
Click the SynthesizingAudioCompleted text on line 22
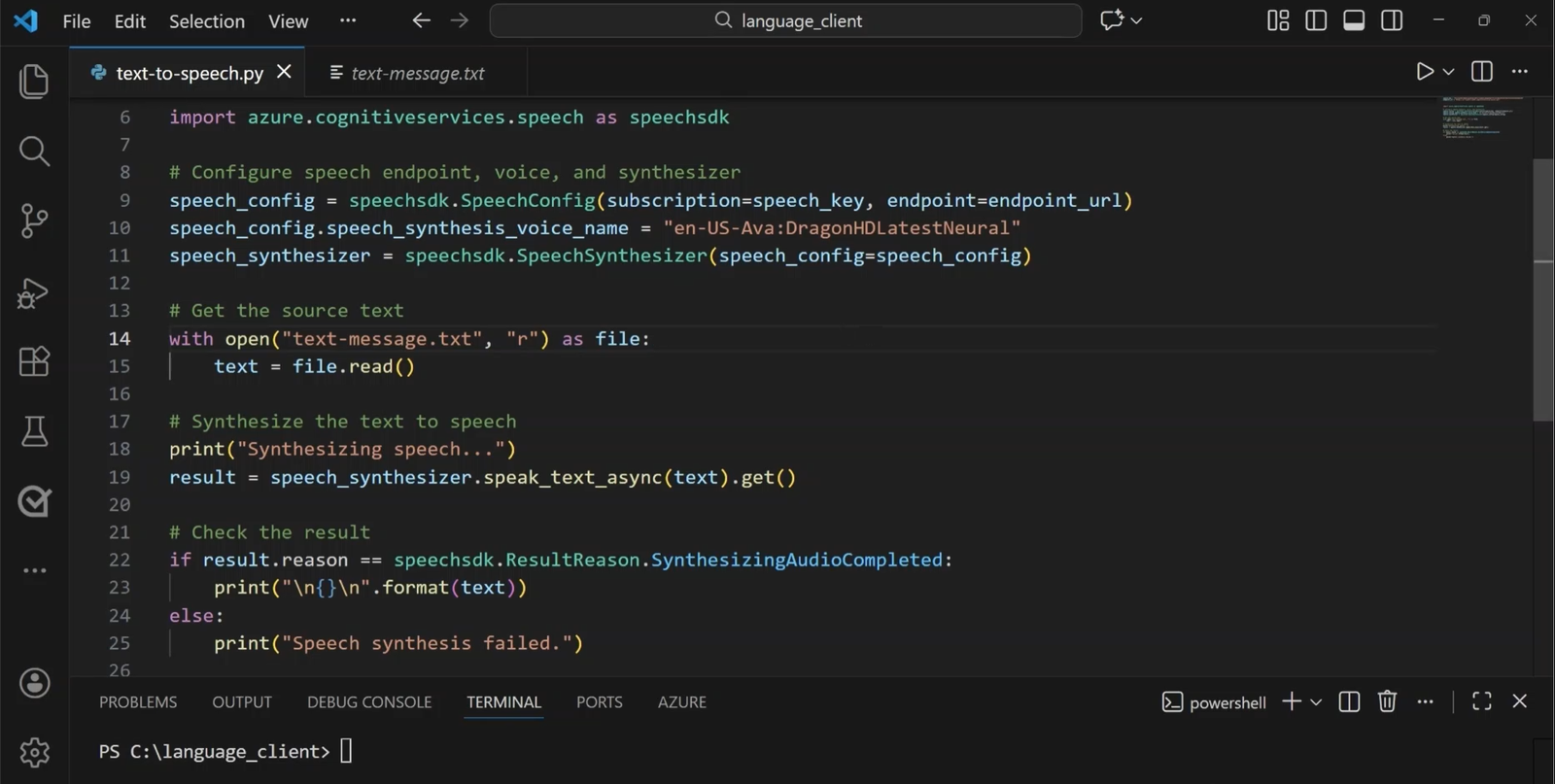pos(797,560)
